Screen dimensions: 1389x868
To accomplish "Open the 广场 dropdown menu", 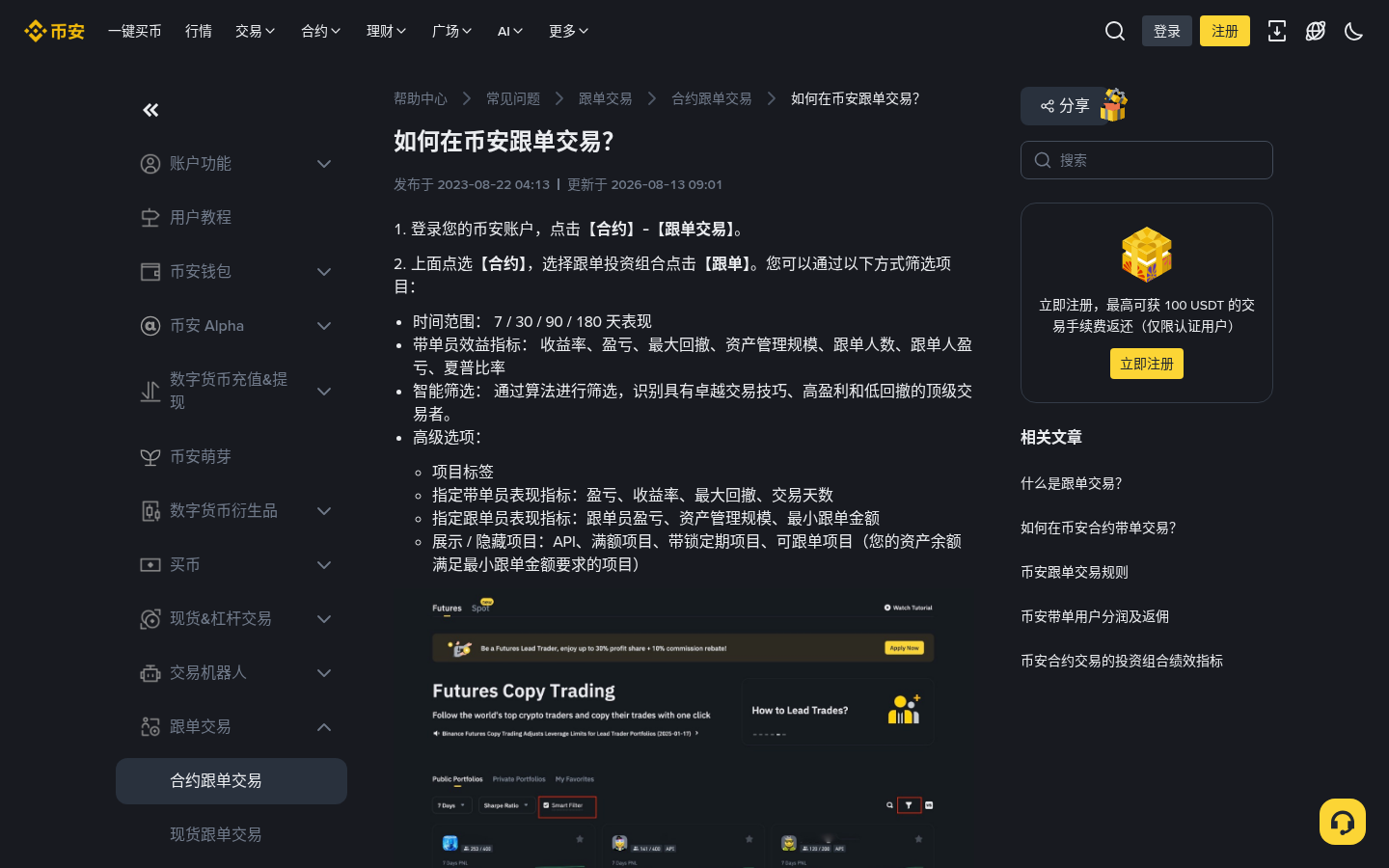I will click(x=452, y=31).
